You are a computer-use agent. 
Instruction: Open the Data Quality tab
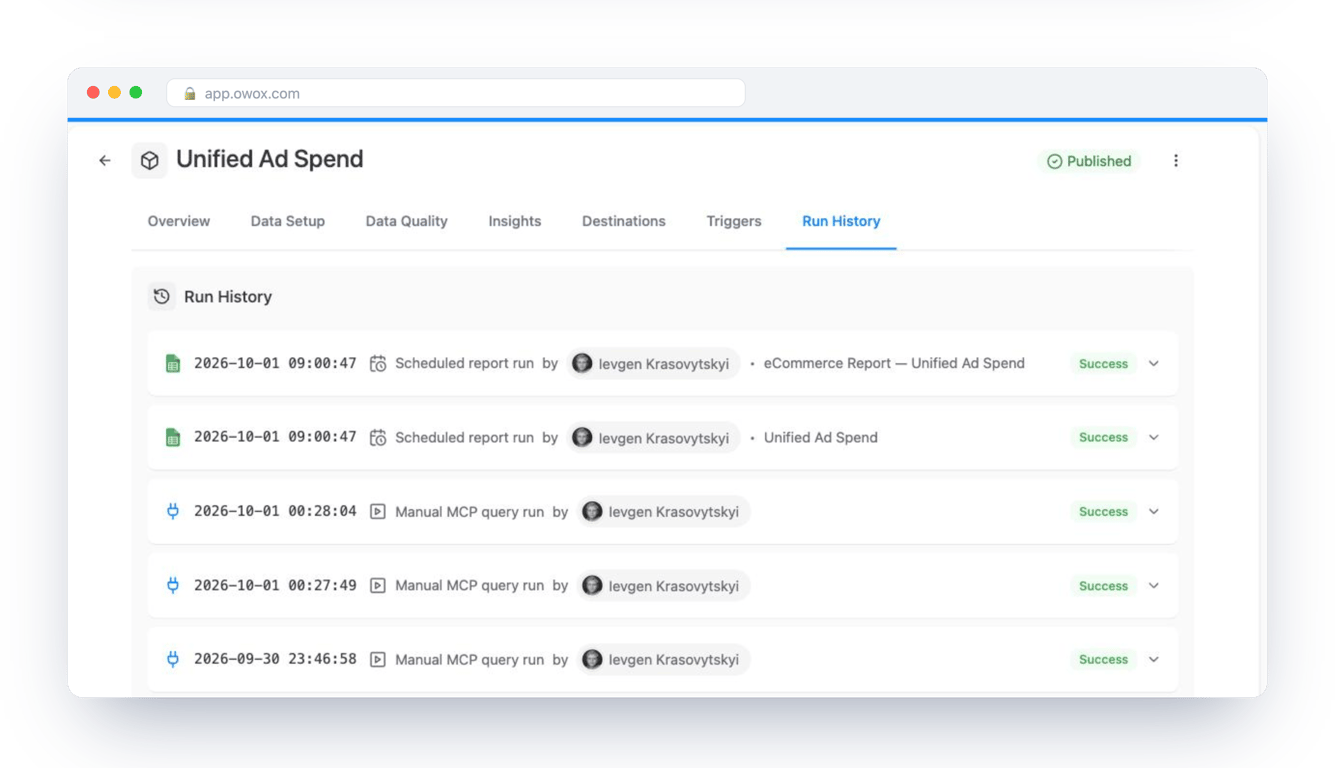point(407,221)
